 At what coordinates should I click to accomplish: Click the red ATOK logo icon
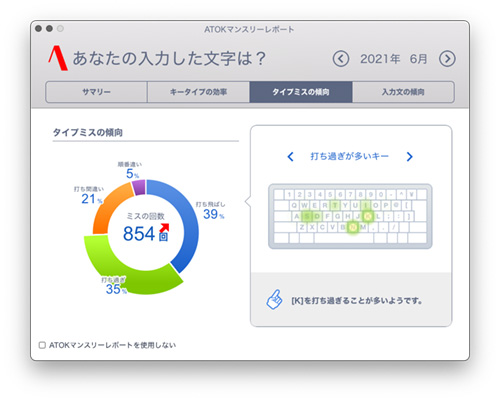(x=58, y=58)
